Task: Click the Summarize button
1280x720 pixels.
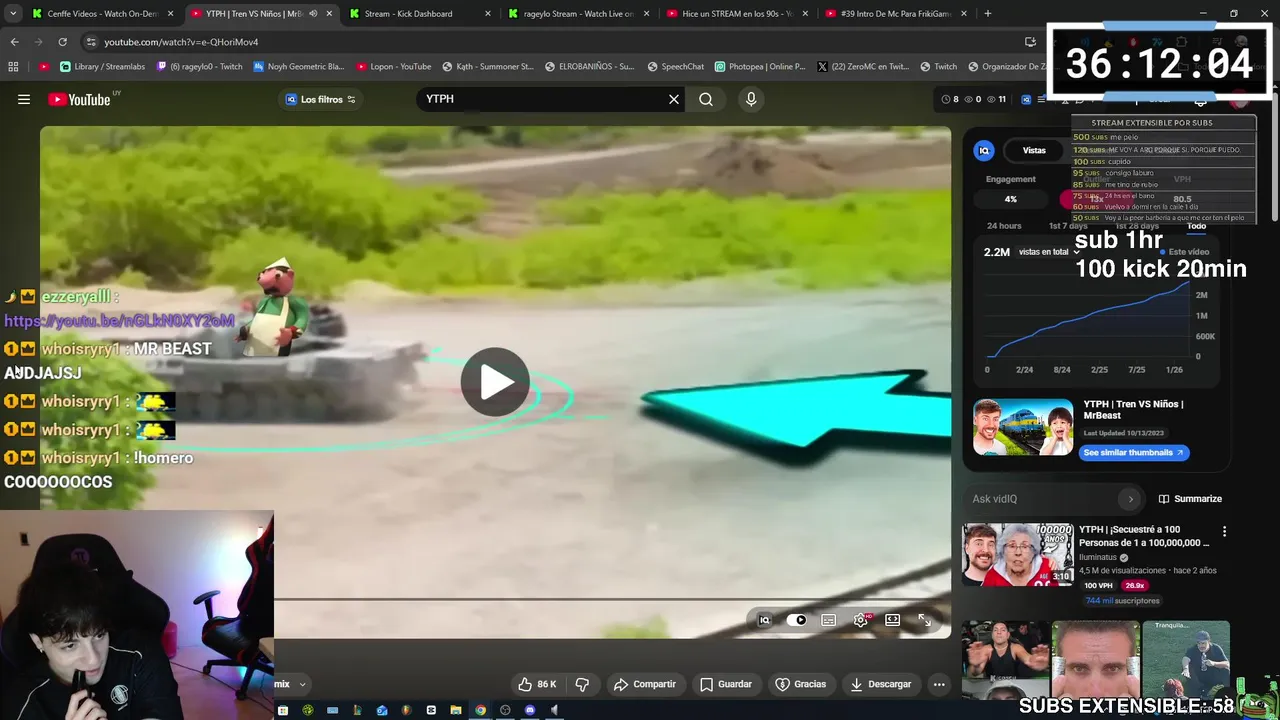Action: (x=1190, y=499)
